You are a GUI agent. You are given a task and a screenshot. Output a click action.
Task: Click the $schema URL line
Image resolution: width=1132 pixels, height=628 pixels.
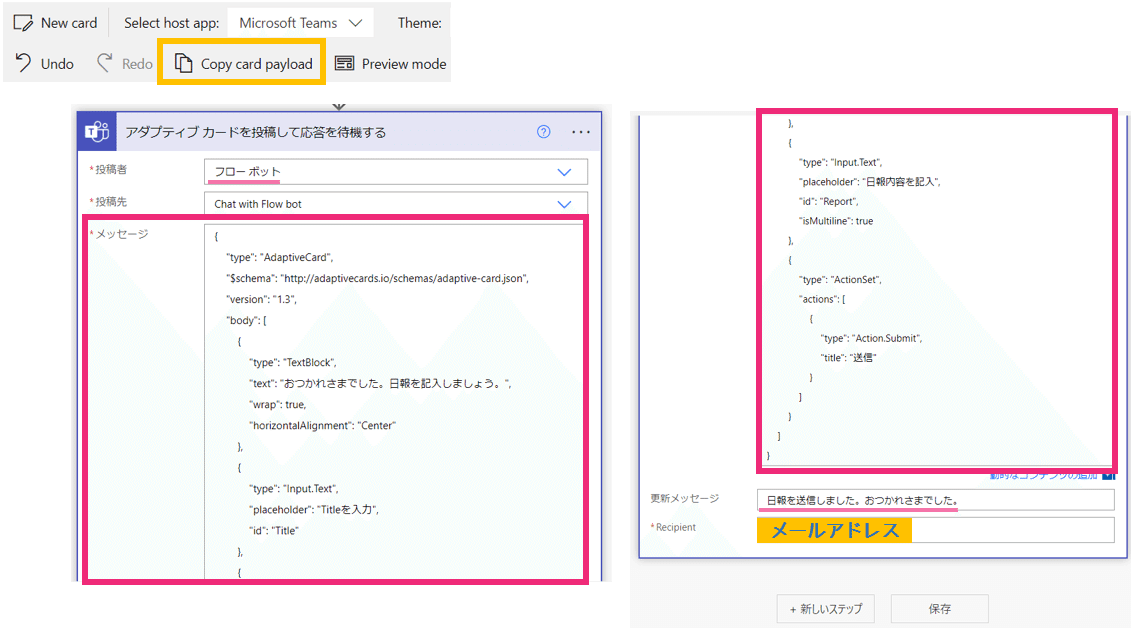[x=378, y=278]
